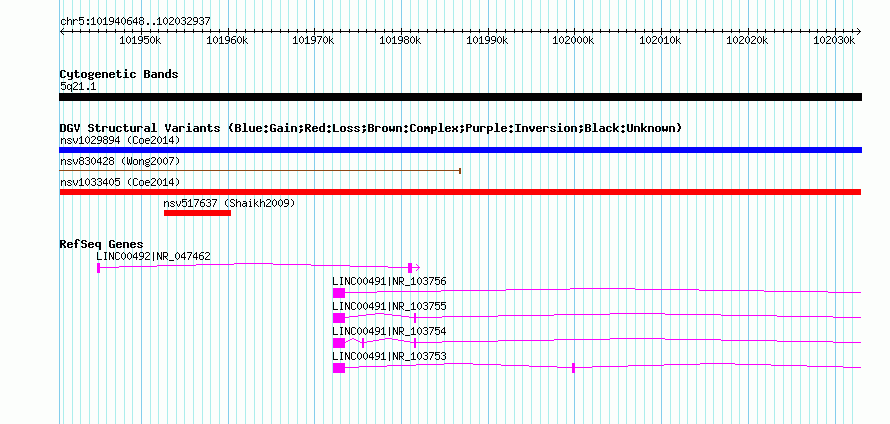Select the thin brown nsv830428 complex variant line
This screenshot has height=424, width=890.
pos(260,170)
